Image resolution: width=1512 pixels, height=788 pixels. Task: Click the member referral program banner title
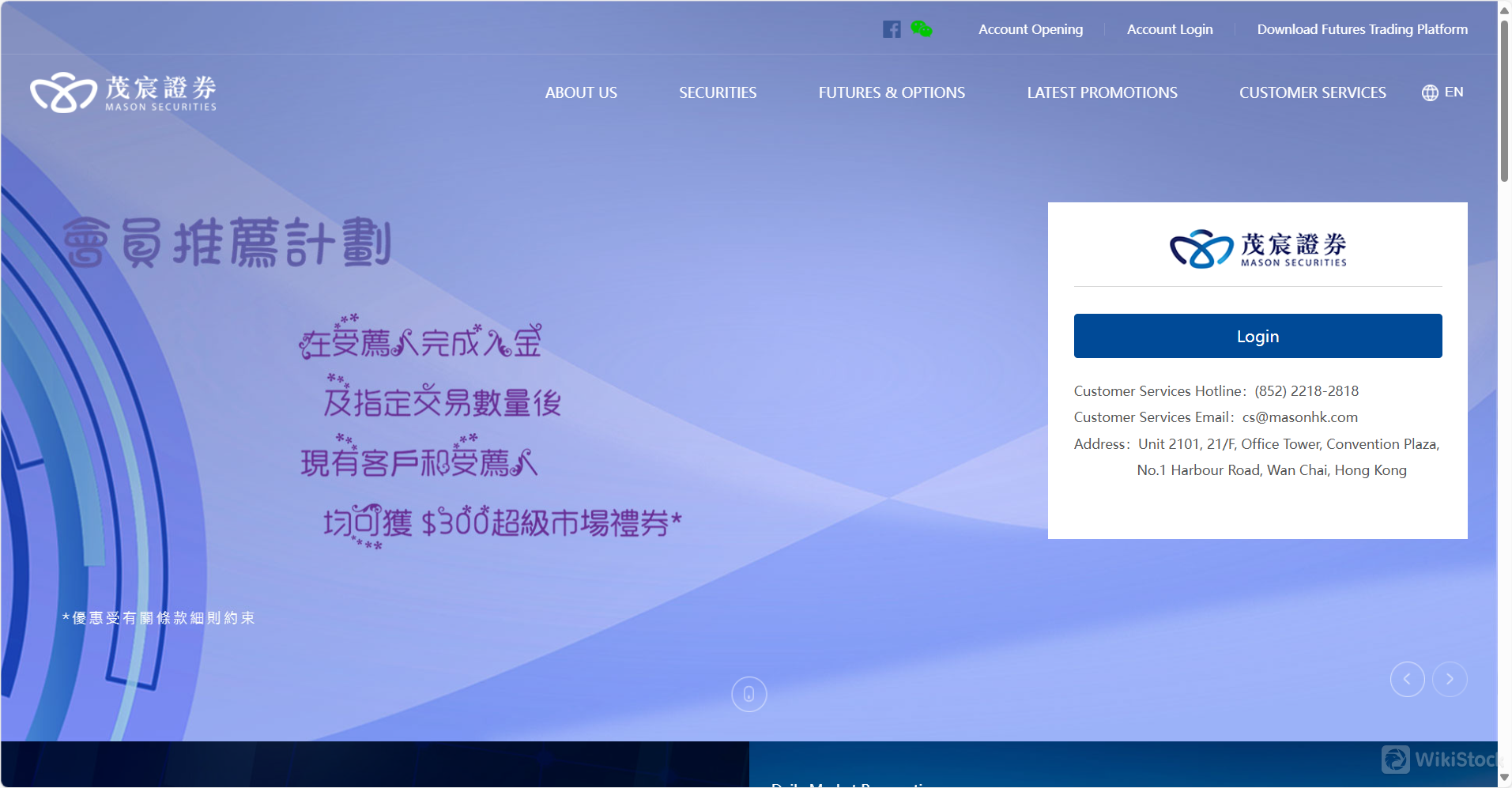[x=227, y=243]
